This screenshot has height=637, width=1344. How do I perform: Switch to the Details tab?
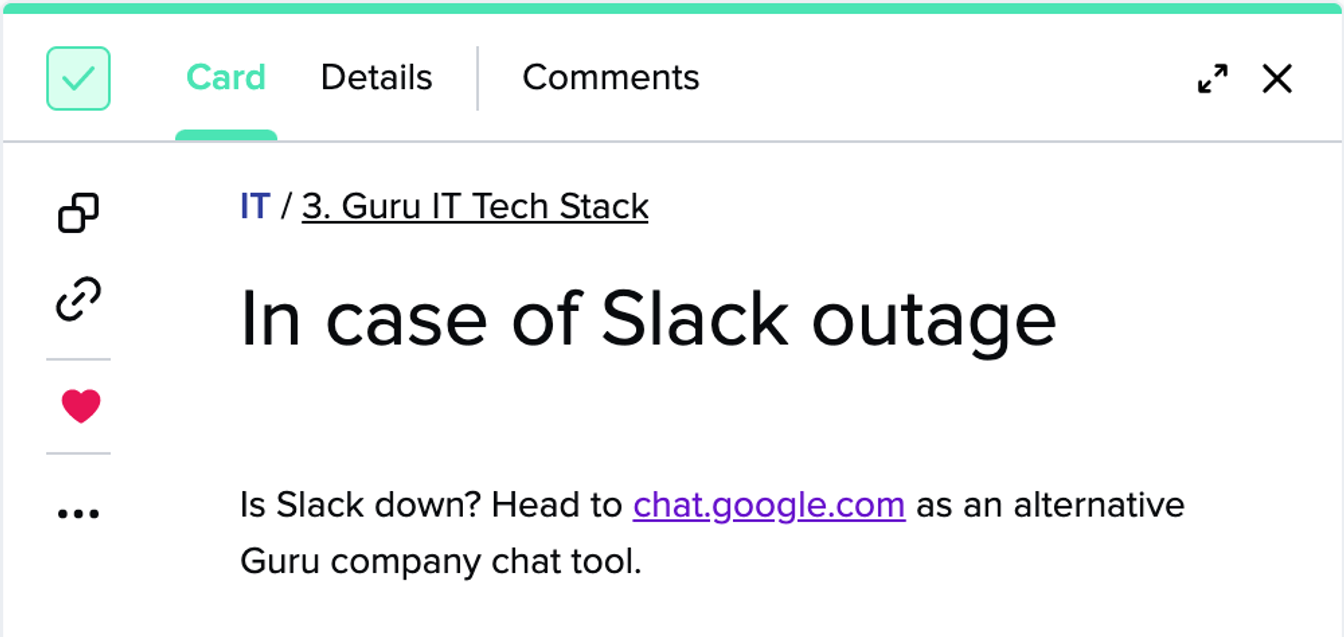(x=375, y=77)
